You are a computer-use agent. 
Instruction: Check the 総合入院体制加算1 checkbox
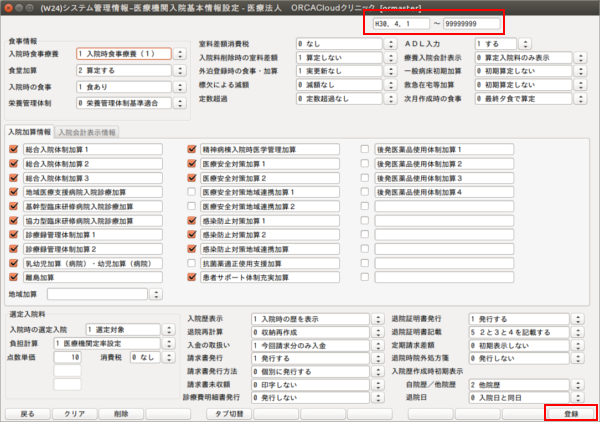[14, 148]
